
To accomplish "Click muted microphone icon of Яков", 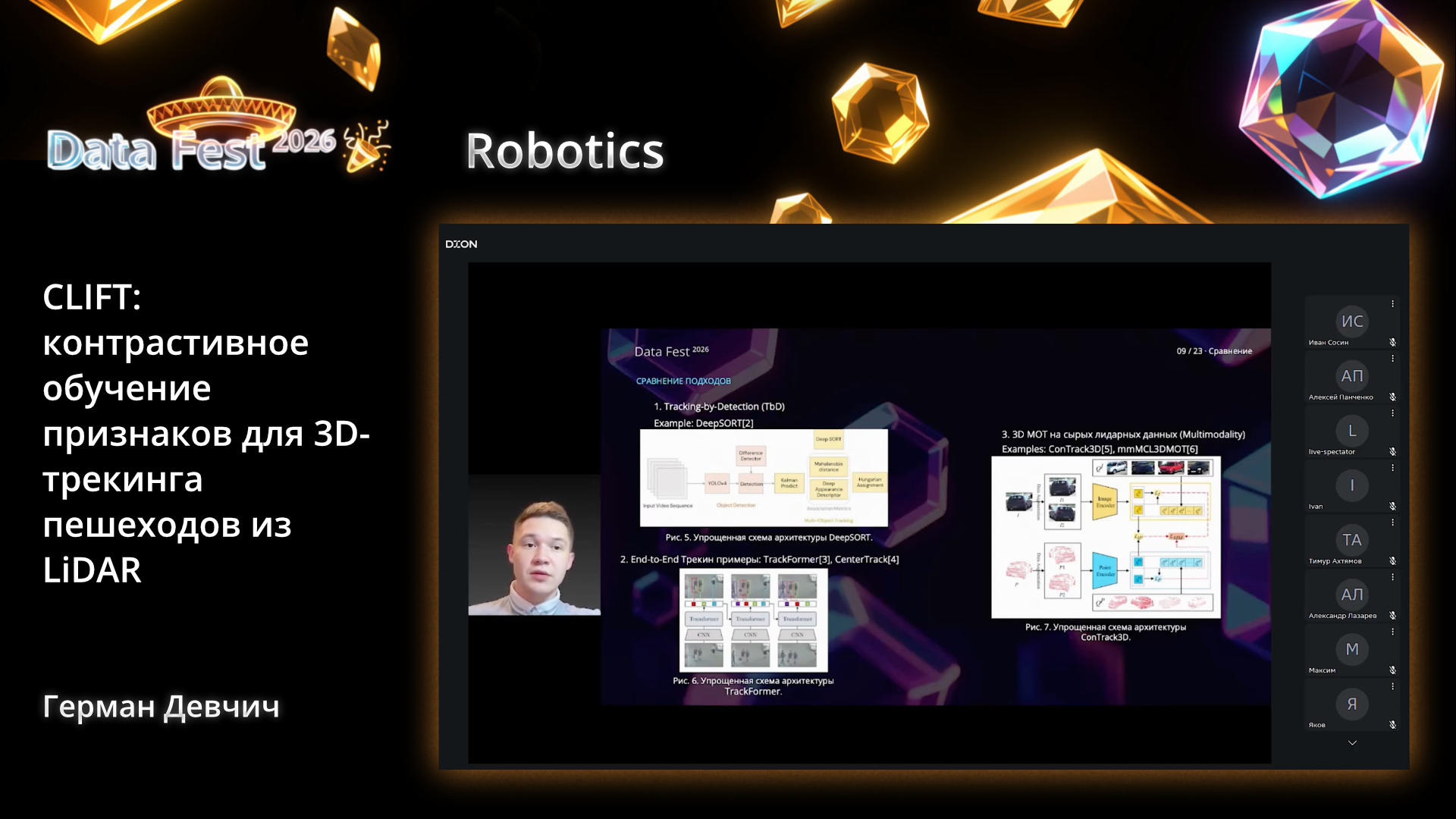I will [x=1392, y=725].
